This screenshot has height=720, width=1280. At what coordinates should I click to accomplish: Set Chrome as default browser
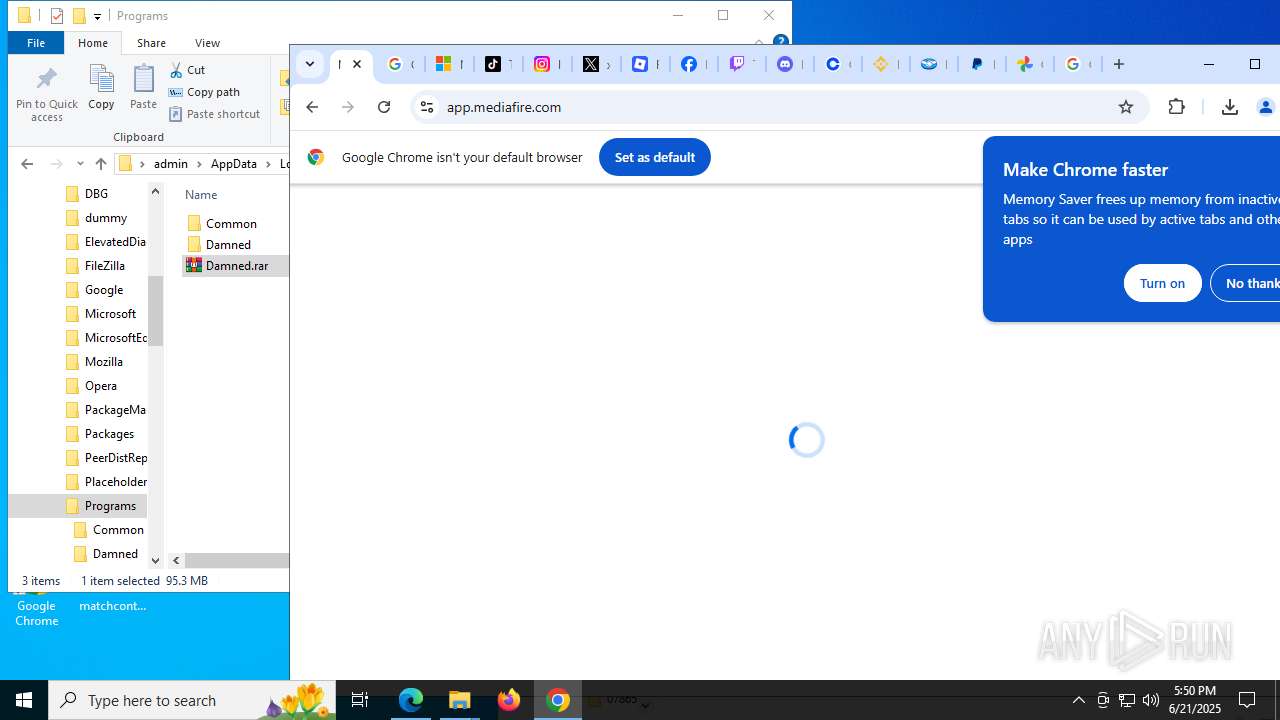[x=655, y=157]
